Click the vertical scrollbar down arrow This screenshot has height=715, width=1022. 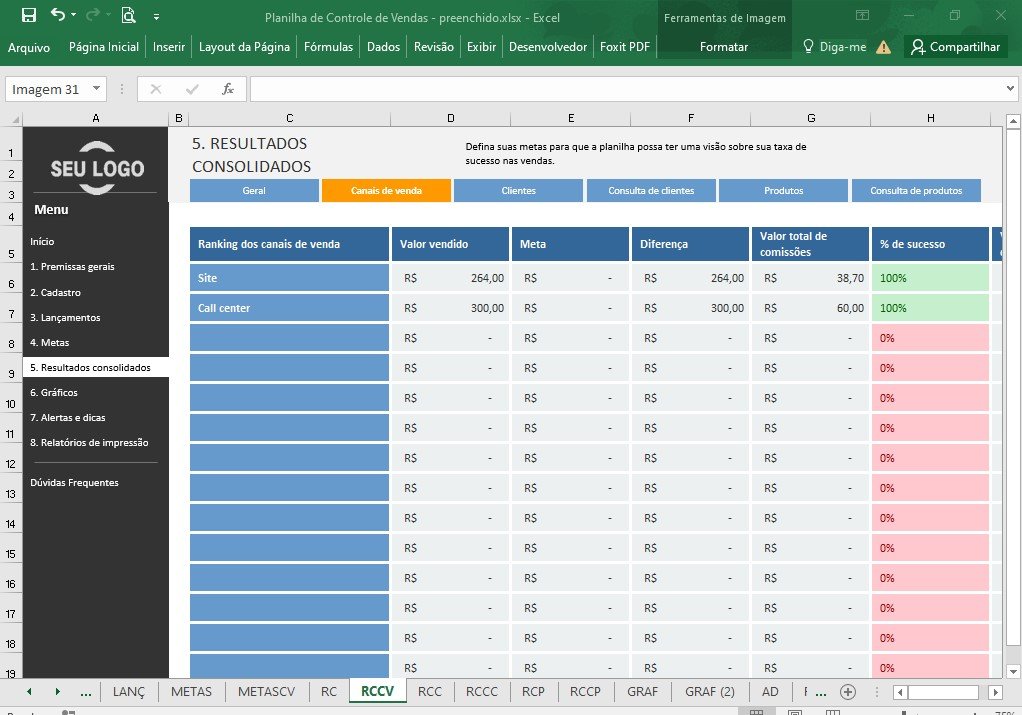click(1013, 671)
